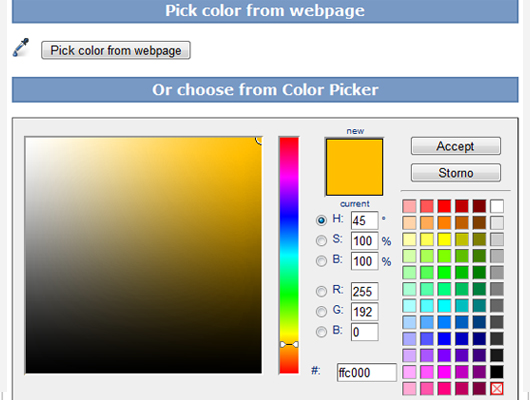Click the Pick color from webpage button

tap(116, 50)
